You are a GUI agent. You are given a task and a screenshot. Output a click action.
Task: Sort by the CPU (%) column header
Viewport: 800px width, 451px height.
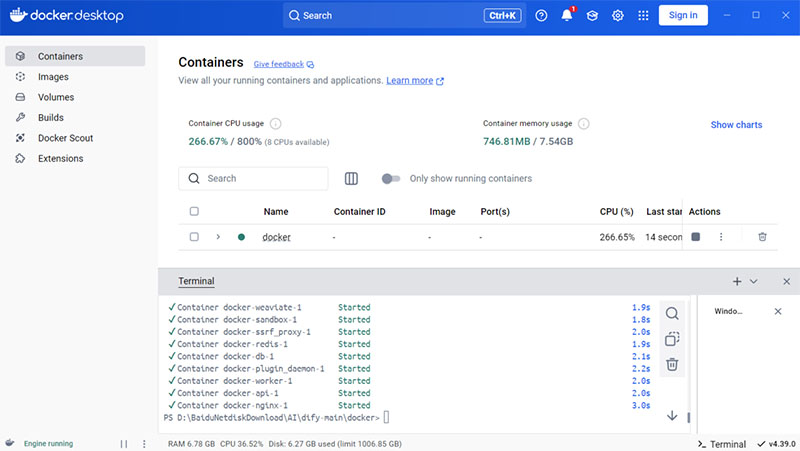pos(616,212)
